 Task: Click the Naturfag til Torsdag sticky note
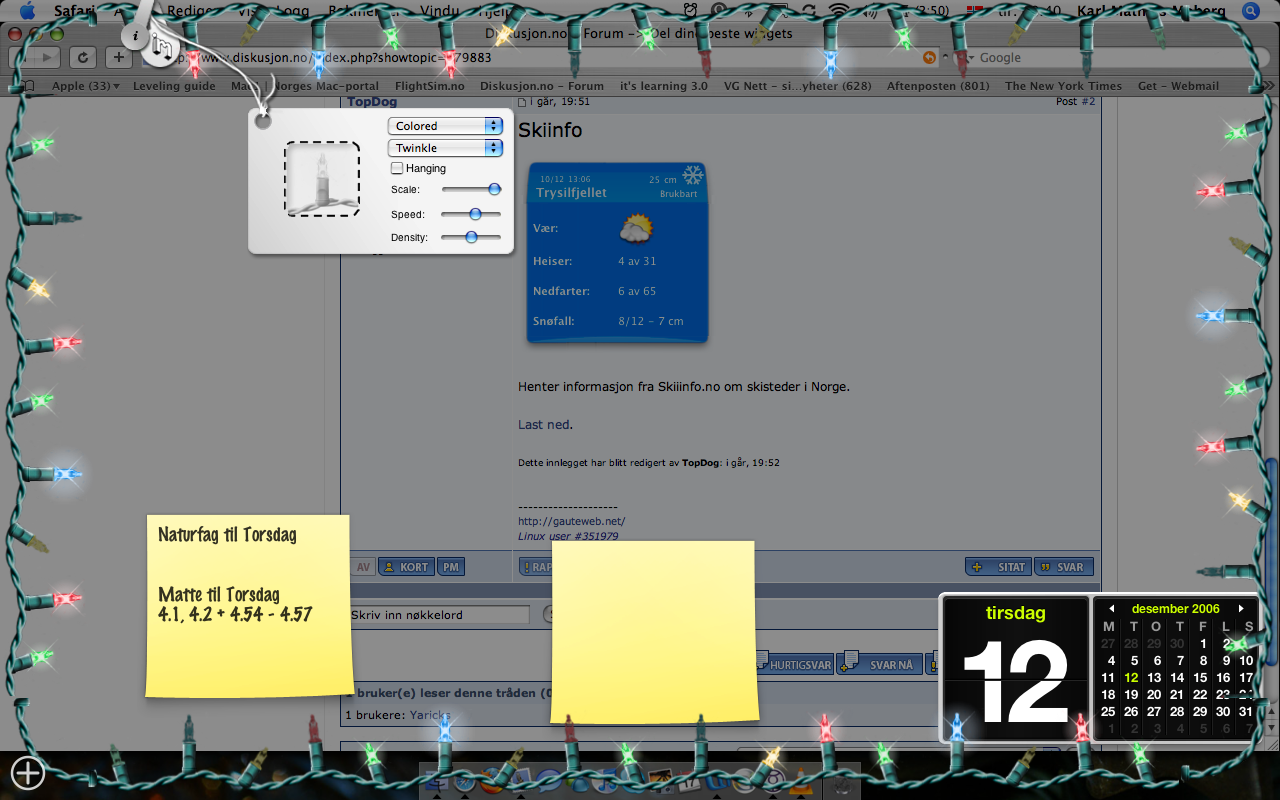click(x=248, y=606)
